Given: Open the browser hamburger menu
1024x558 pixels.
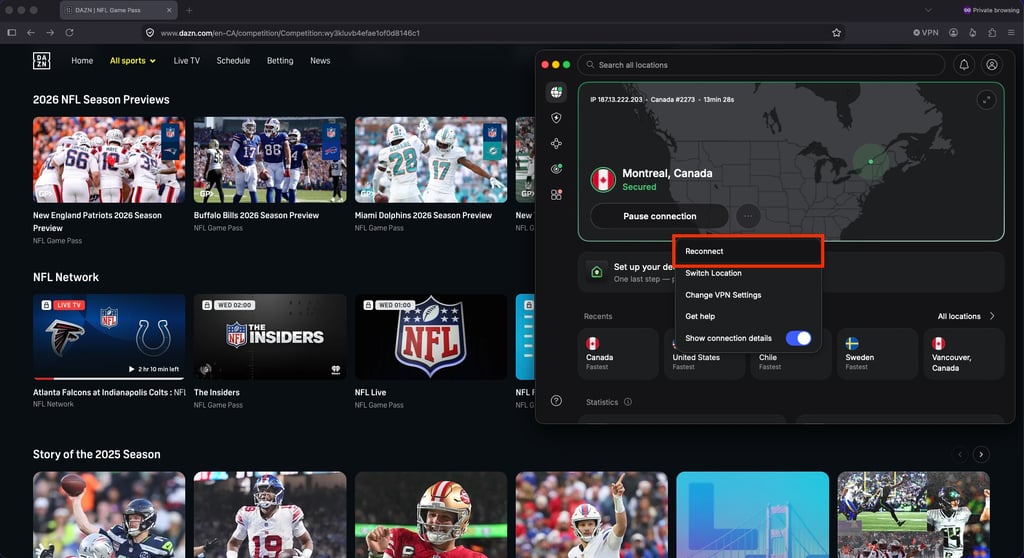Looking at the screenshot, I should pos(1011,33).
